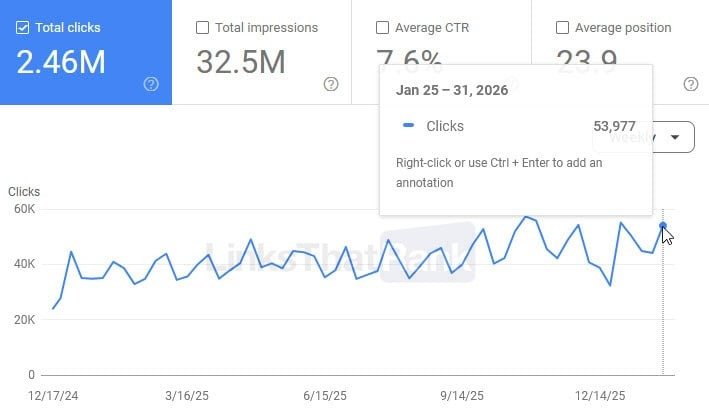Screen dimensions: 709x418
Task: Open the Weekly granularity dropdown arrow
Action: pos(676,137)
